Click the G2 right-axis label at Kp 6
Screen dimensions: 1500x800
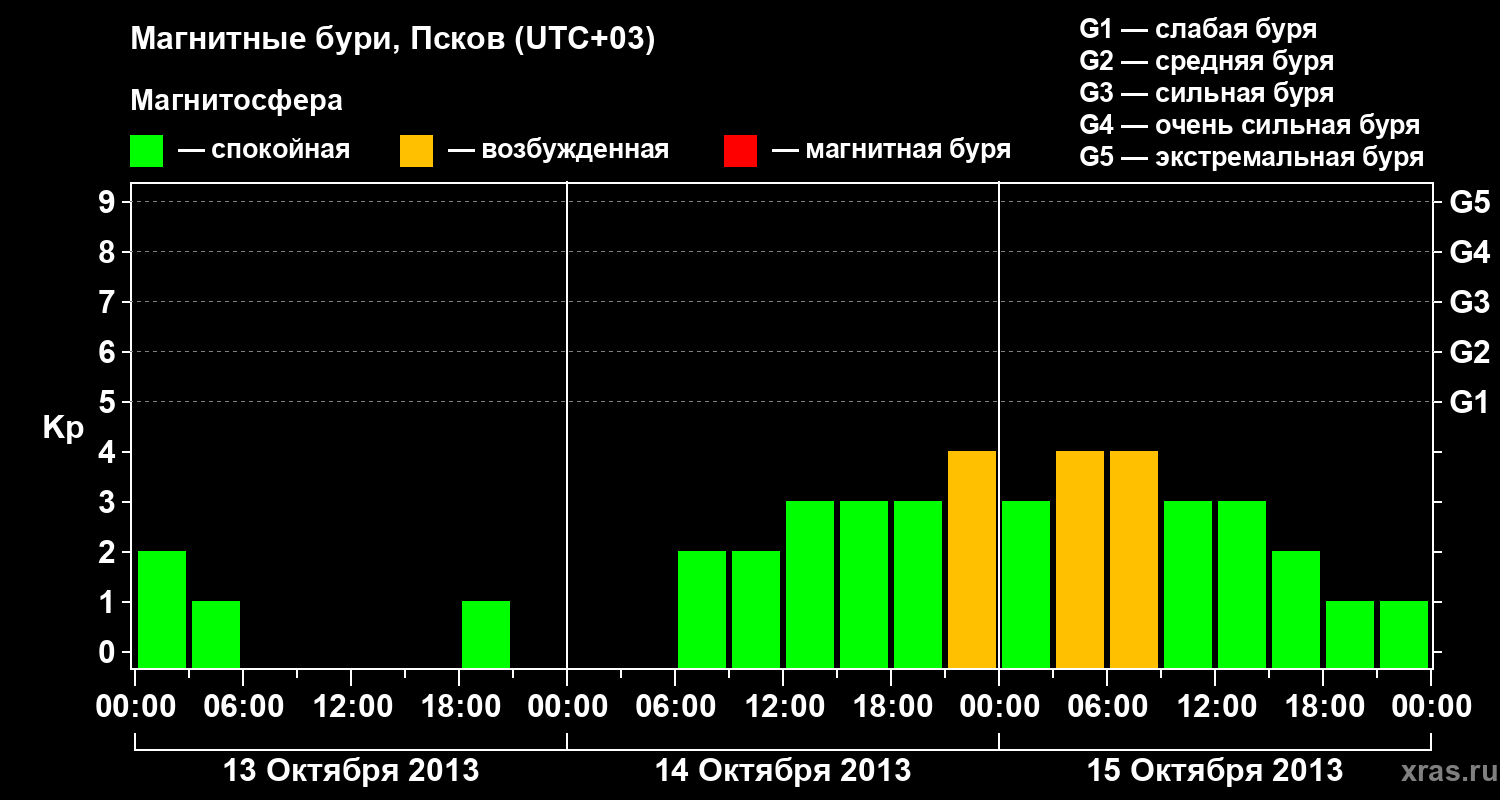(1470, 352)
